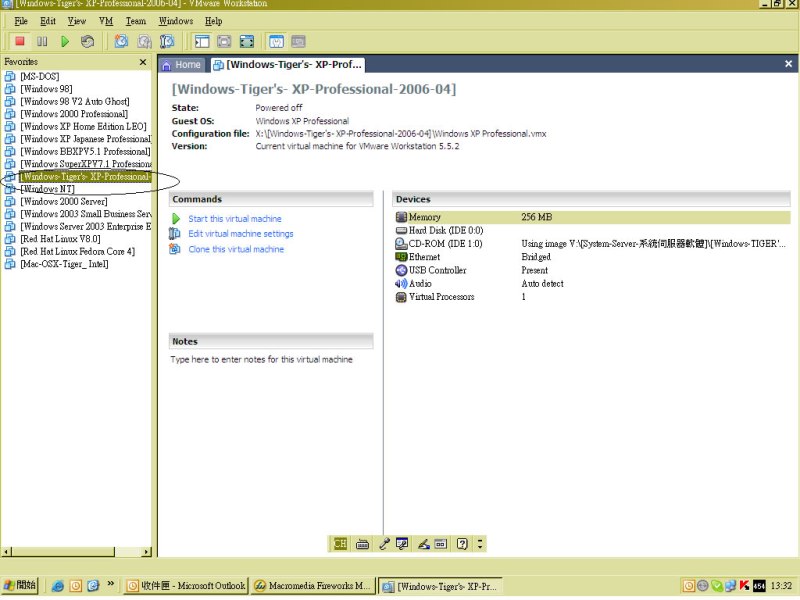The width and height of the screenshot is (800, 600).
Task: Open the View menu
Action: point(77,21)
